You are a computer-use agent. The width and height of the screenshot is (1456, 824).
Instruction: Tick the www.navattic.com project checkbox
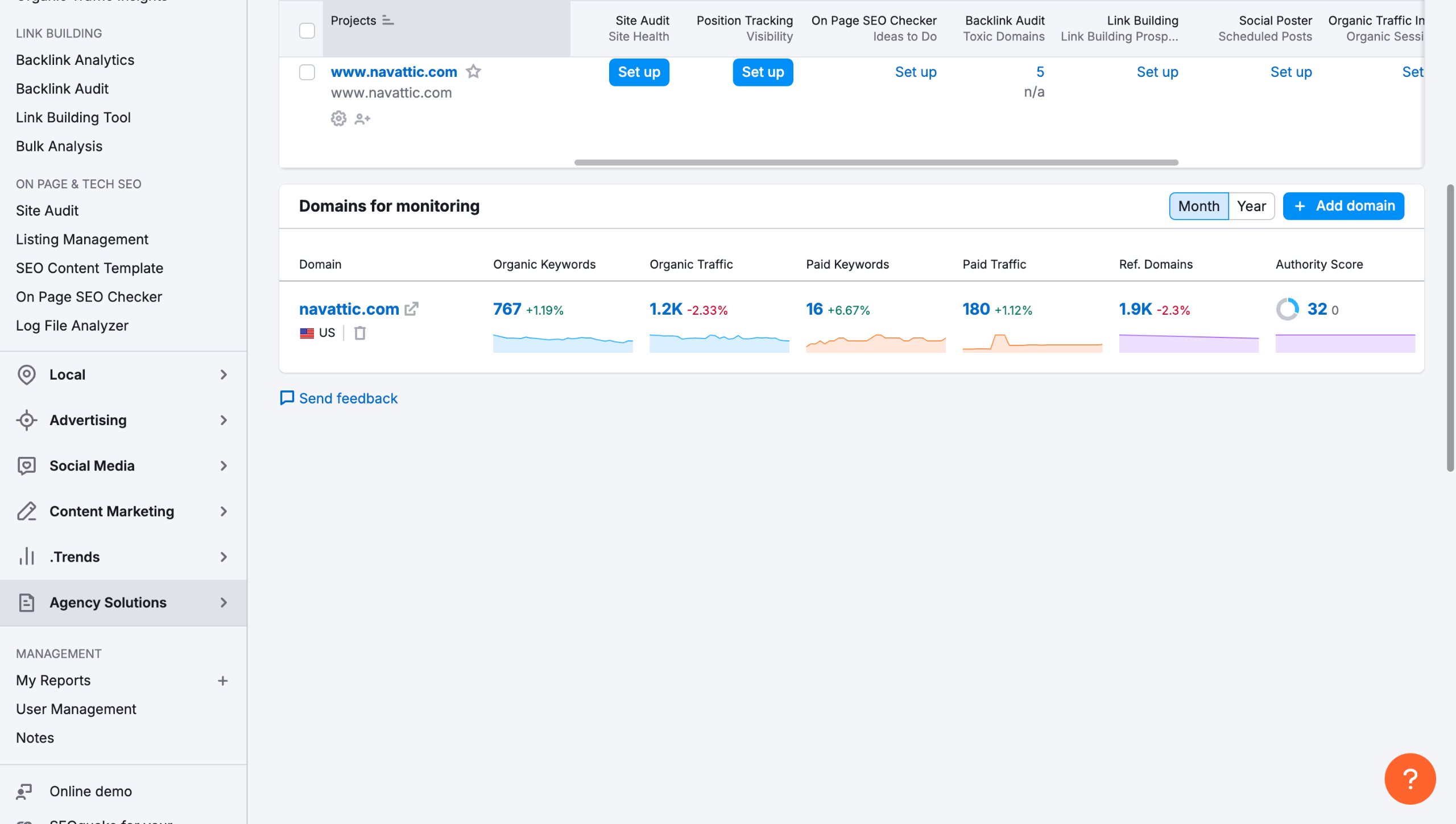(307, 72)
